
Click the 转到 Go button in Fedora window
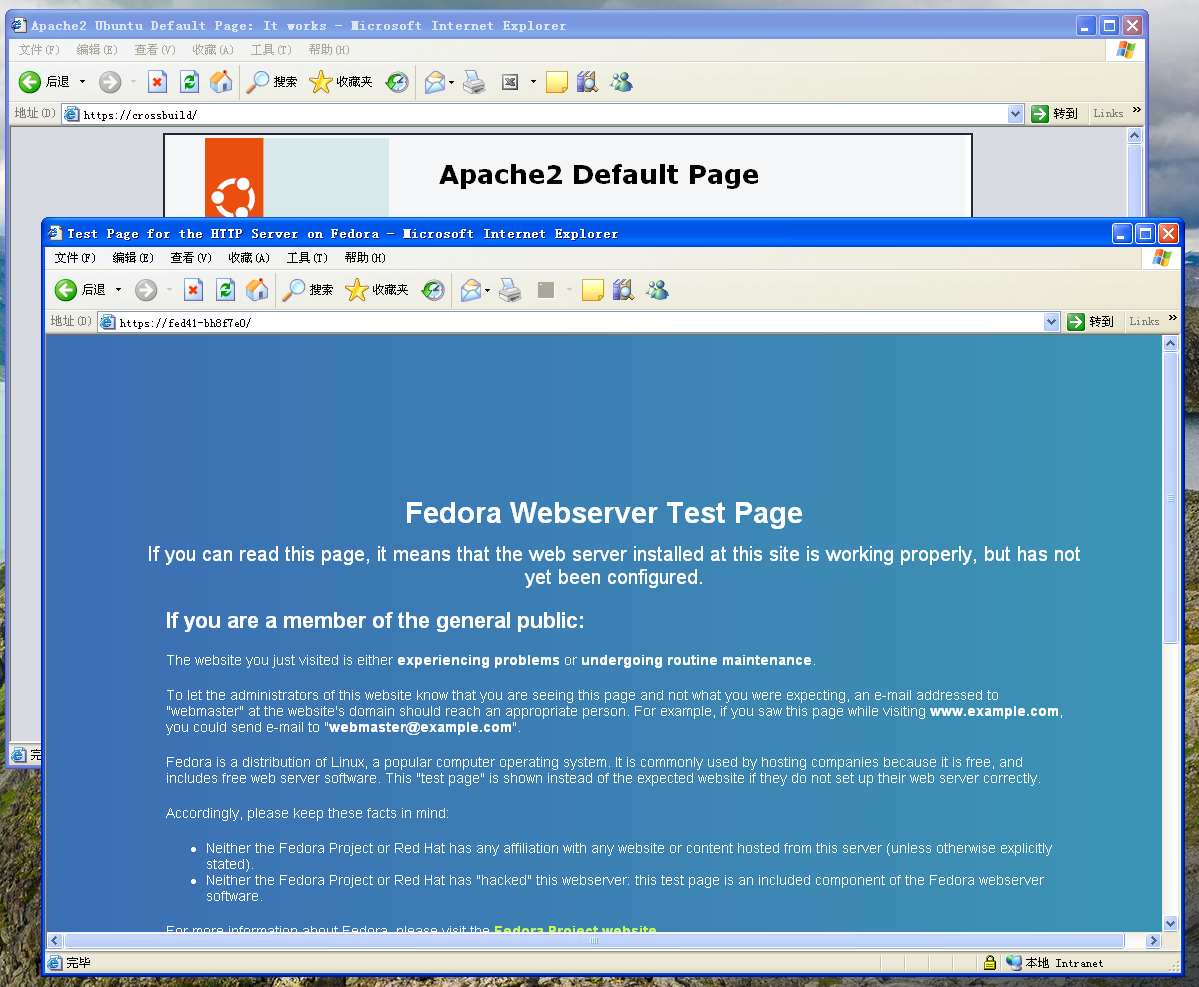(1091, 322)
